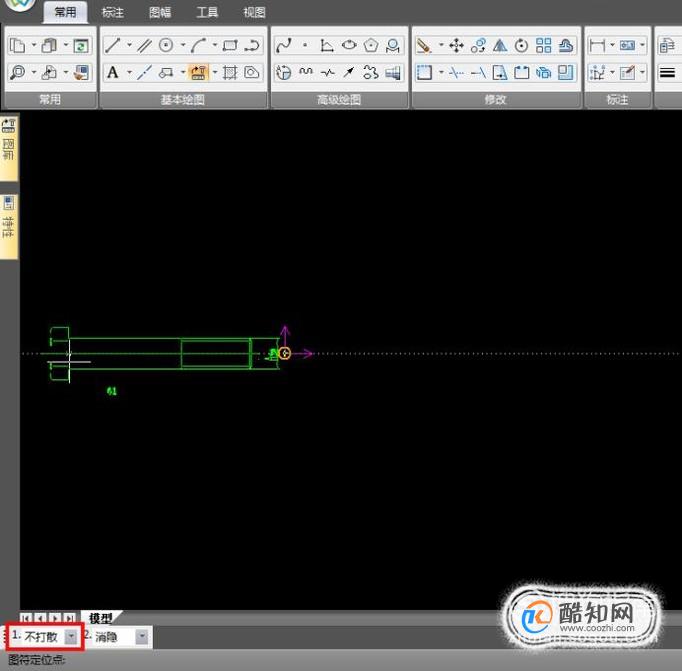This screenshot has width=682, height=671.
Task: Expand the Arc tool dropdown arrow
Action: point(214,45)
